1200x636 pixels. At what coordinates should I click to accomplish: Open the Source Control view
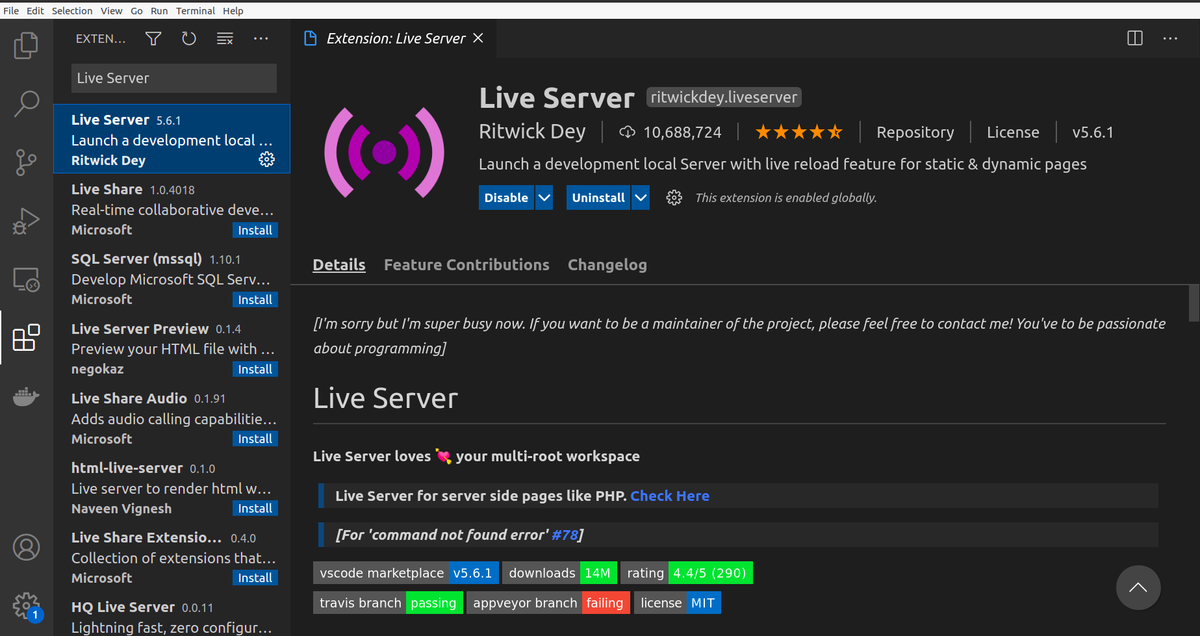(26, 162)
